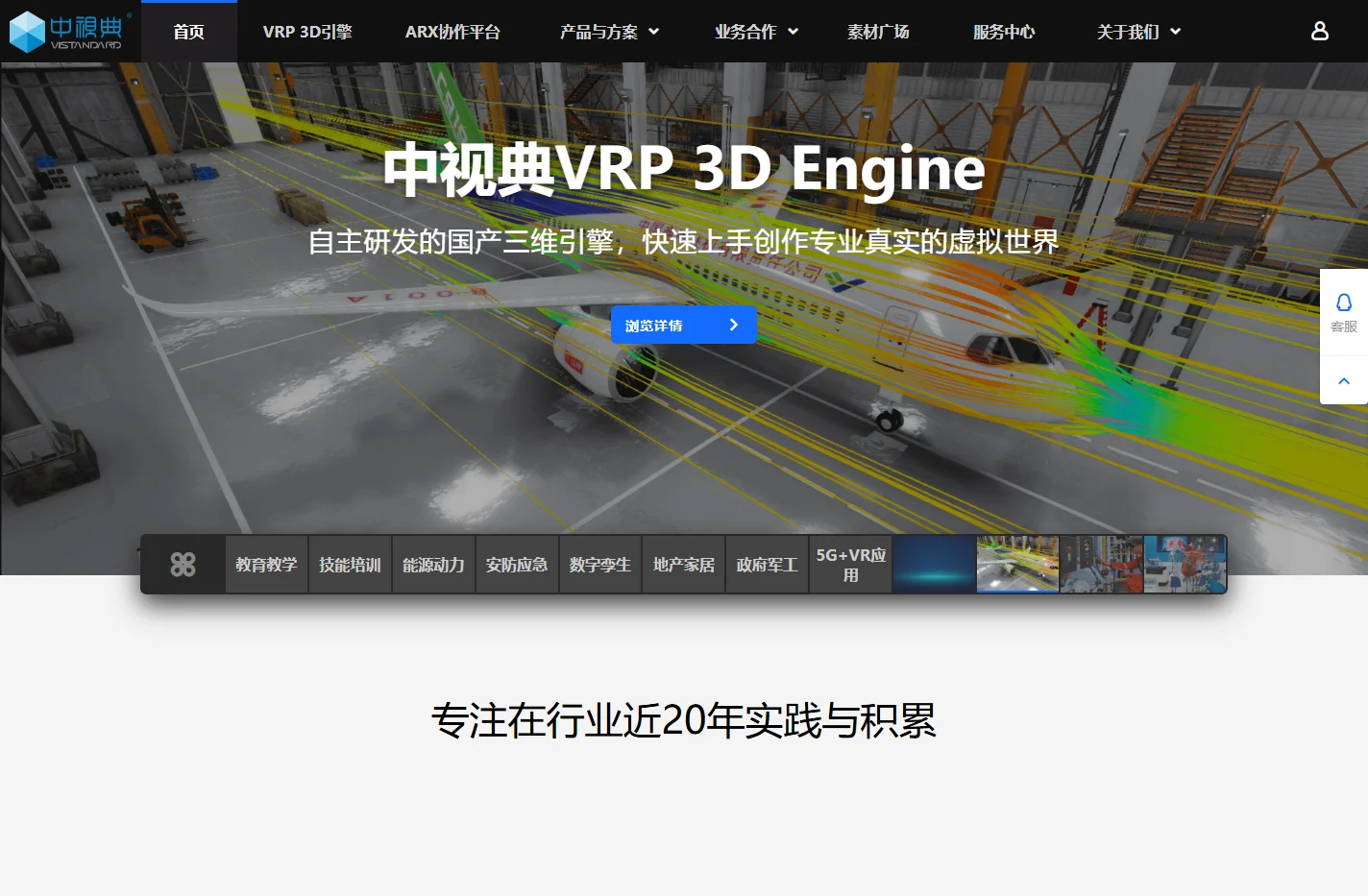Viewport: 1368px width, 896px height.
Task: Open the 客服 customer service widget
Action: [1344, 312]
